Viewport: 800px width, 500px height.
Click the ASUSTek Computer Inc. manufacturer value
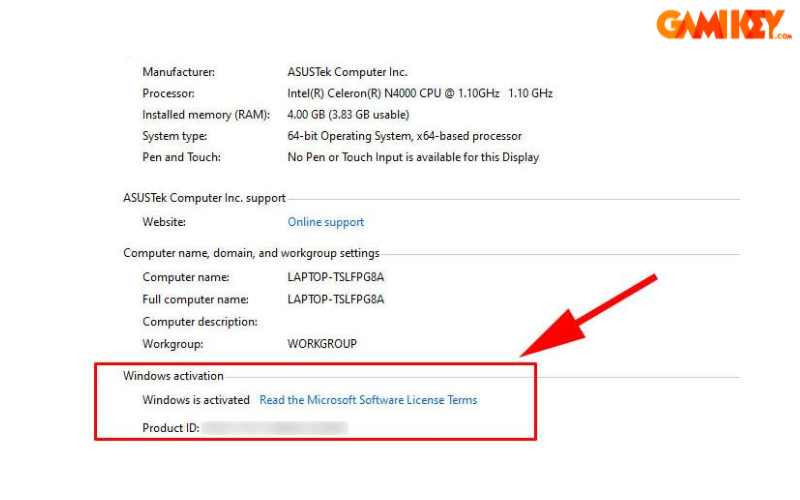coord(347,72)
